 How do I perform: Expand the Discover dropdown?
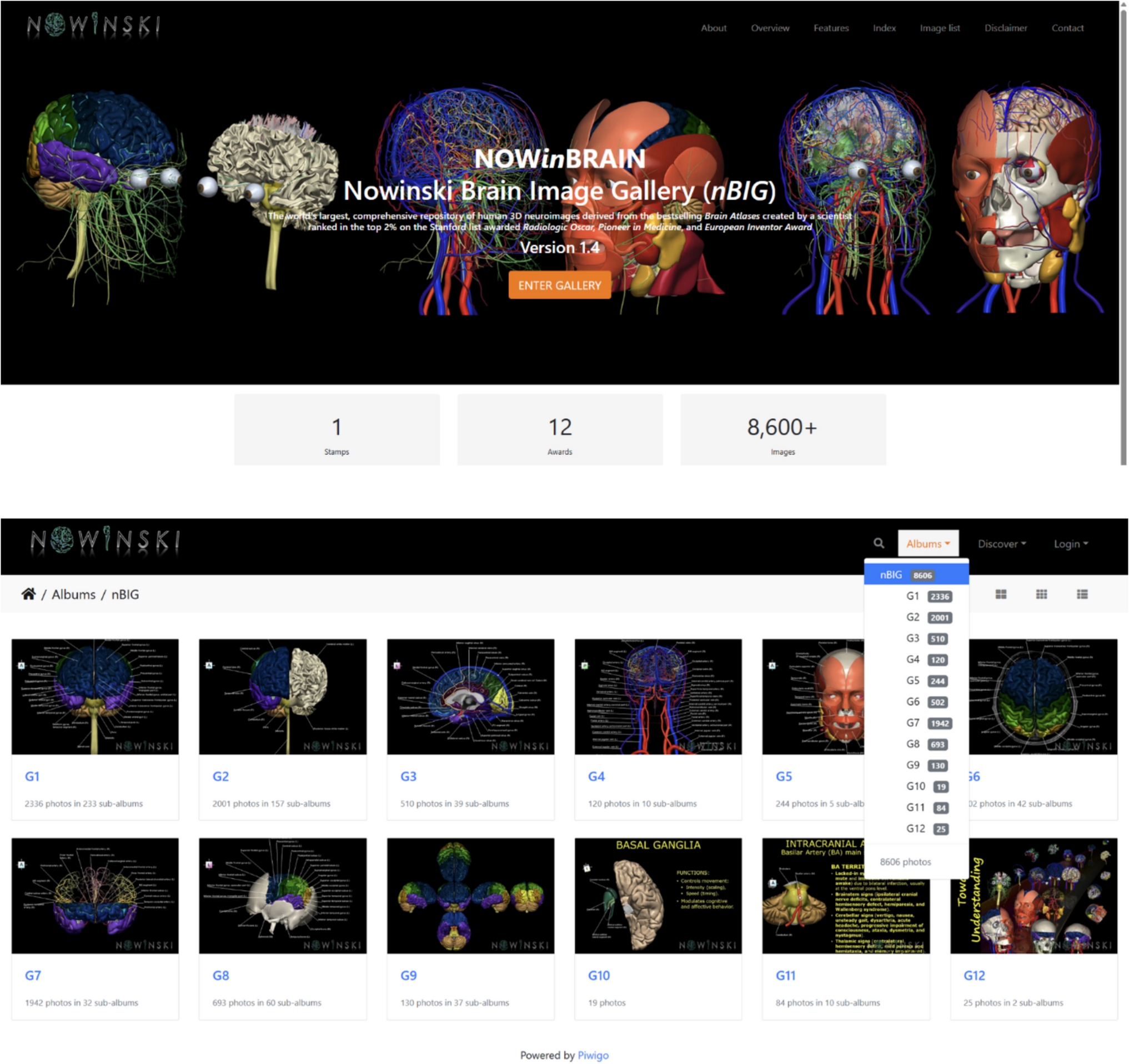coord(1001,544)
